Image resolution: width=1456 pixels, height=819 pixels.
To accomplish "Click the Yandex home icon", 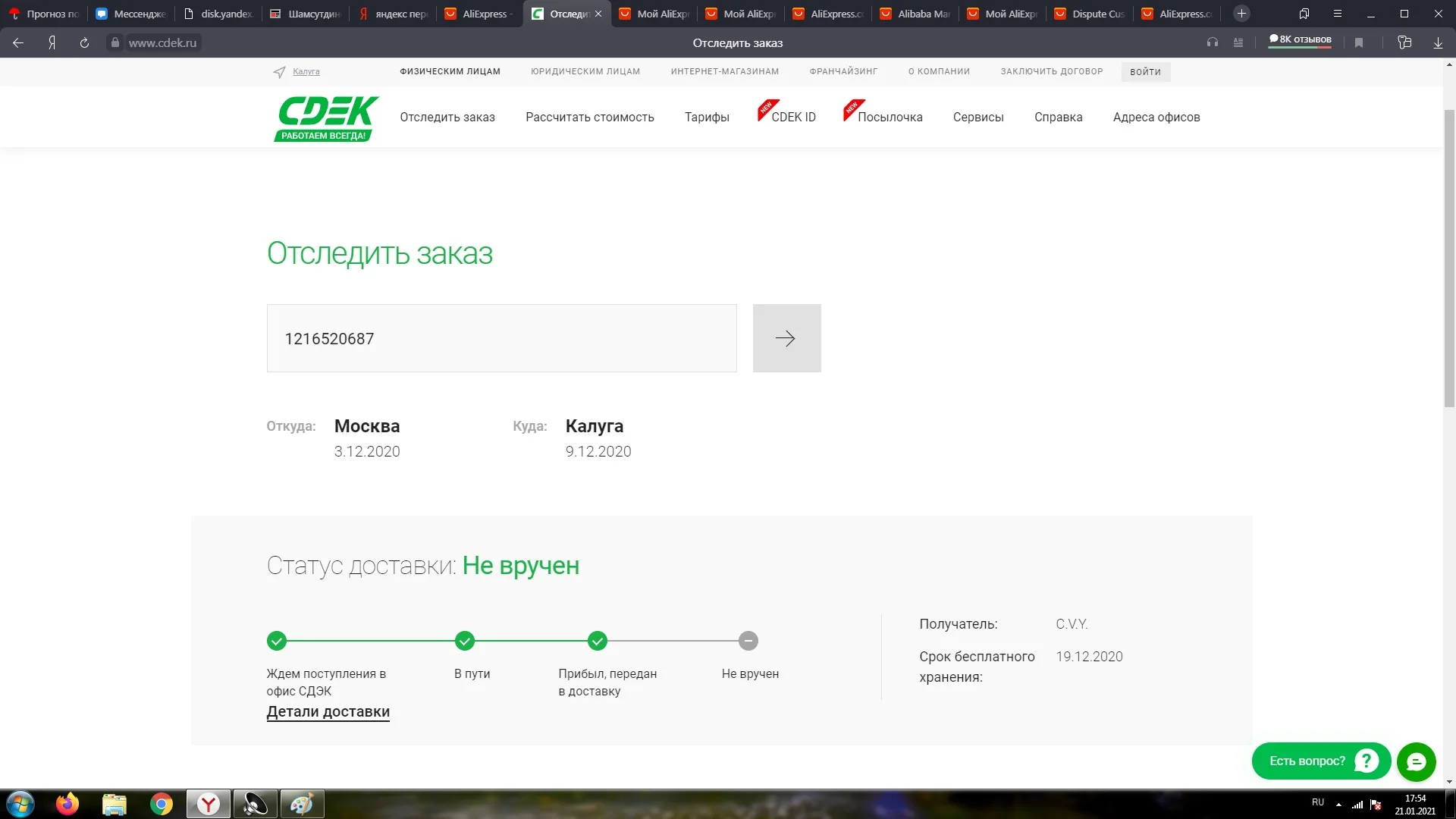I will [52, 43].
